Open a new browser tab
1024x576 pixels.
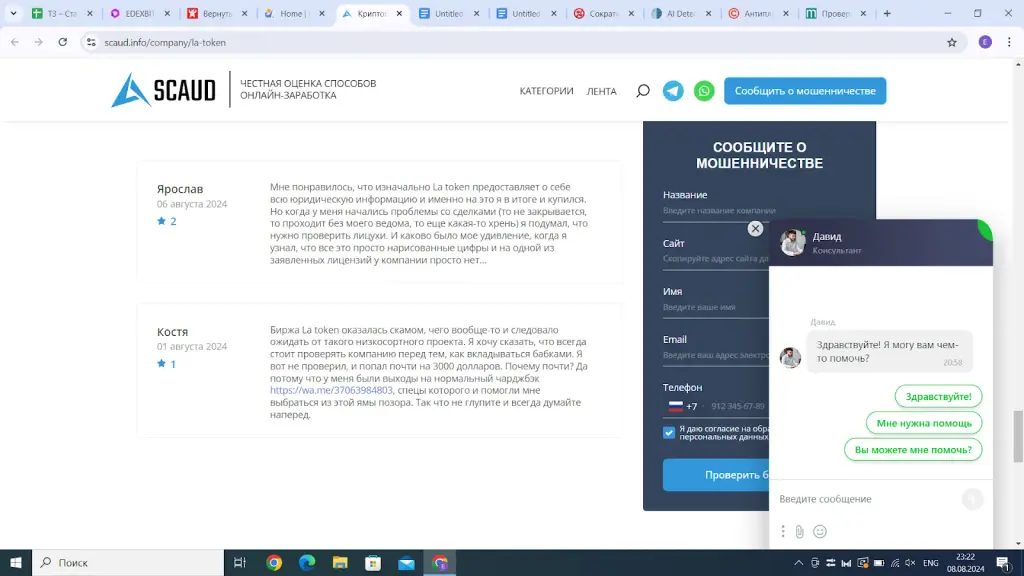pyautogui.click(x=887, y=13)
